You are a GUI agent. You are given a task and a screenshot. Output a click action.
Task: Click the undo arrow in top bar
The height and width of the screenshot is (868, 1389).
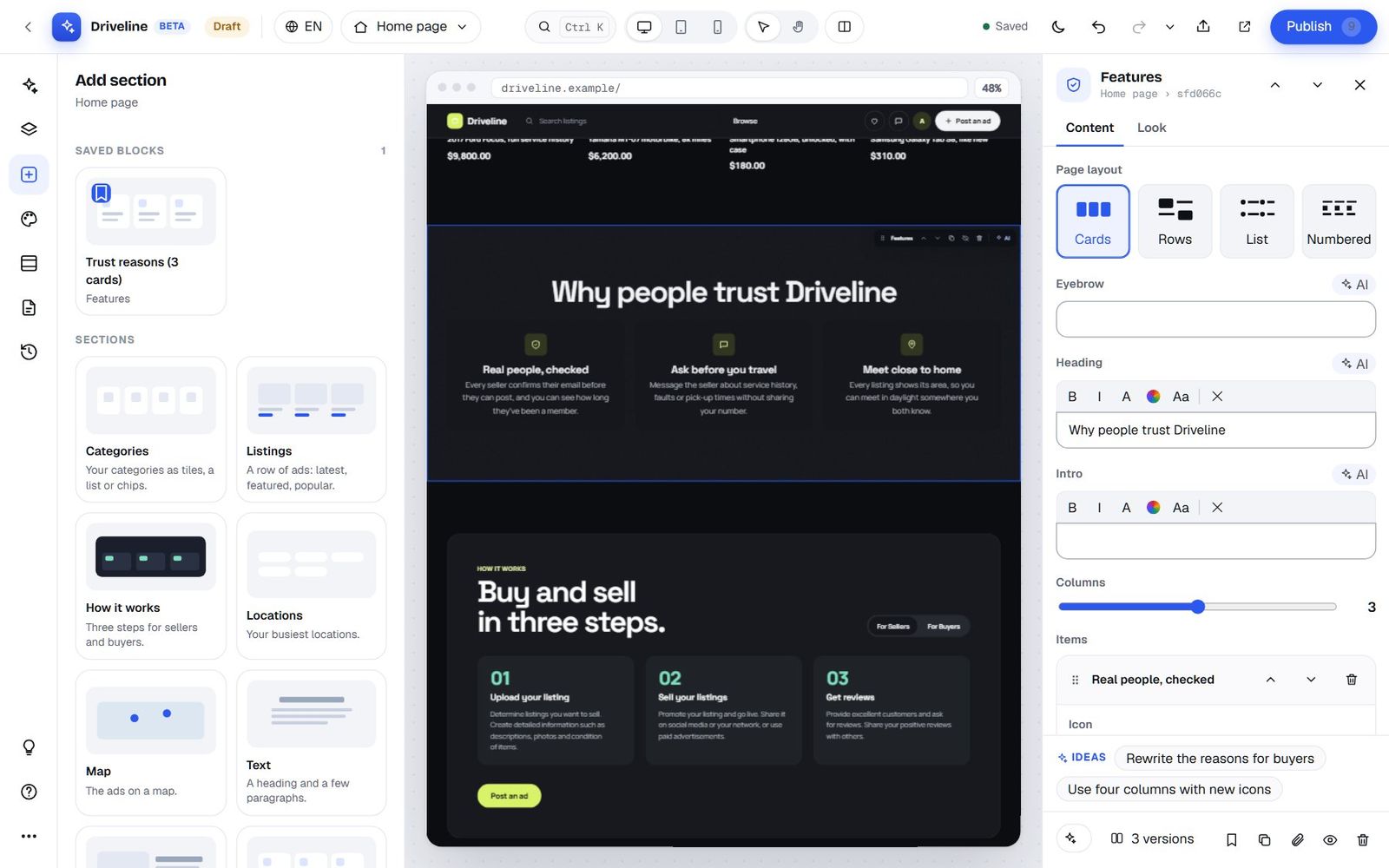pos(1098,27)
